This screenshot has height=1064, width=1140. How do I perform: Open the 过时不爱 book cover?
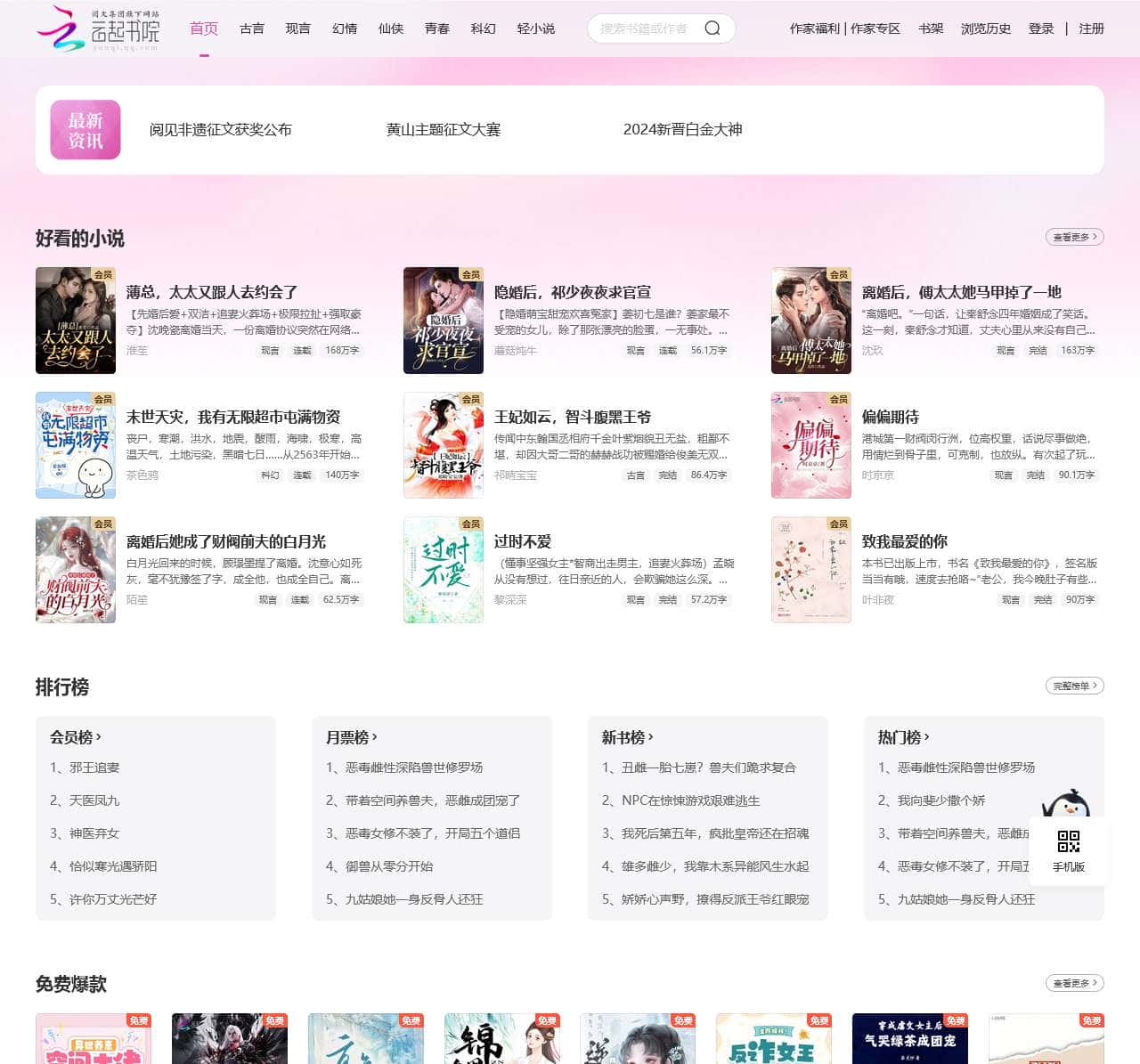click(443, 570)
